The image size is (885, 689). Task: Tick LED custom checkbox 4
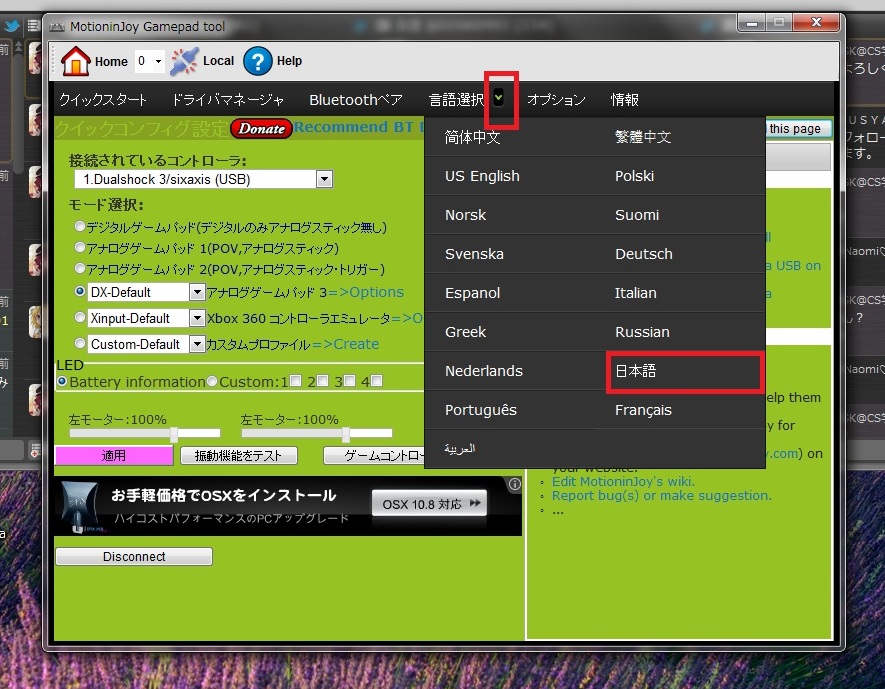376,381
